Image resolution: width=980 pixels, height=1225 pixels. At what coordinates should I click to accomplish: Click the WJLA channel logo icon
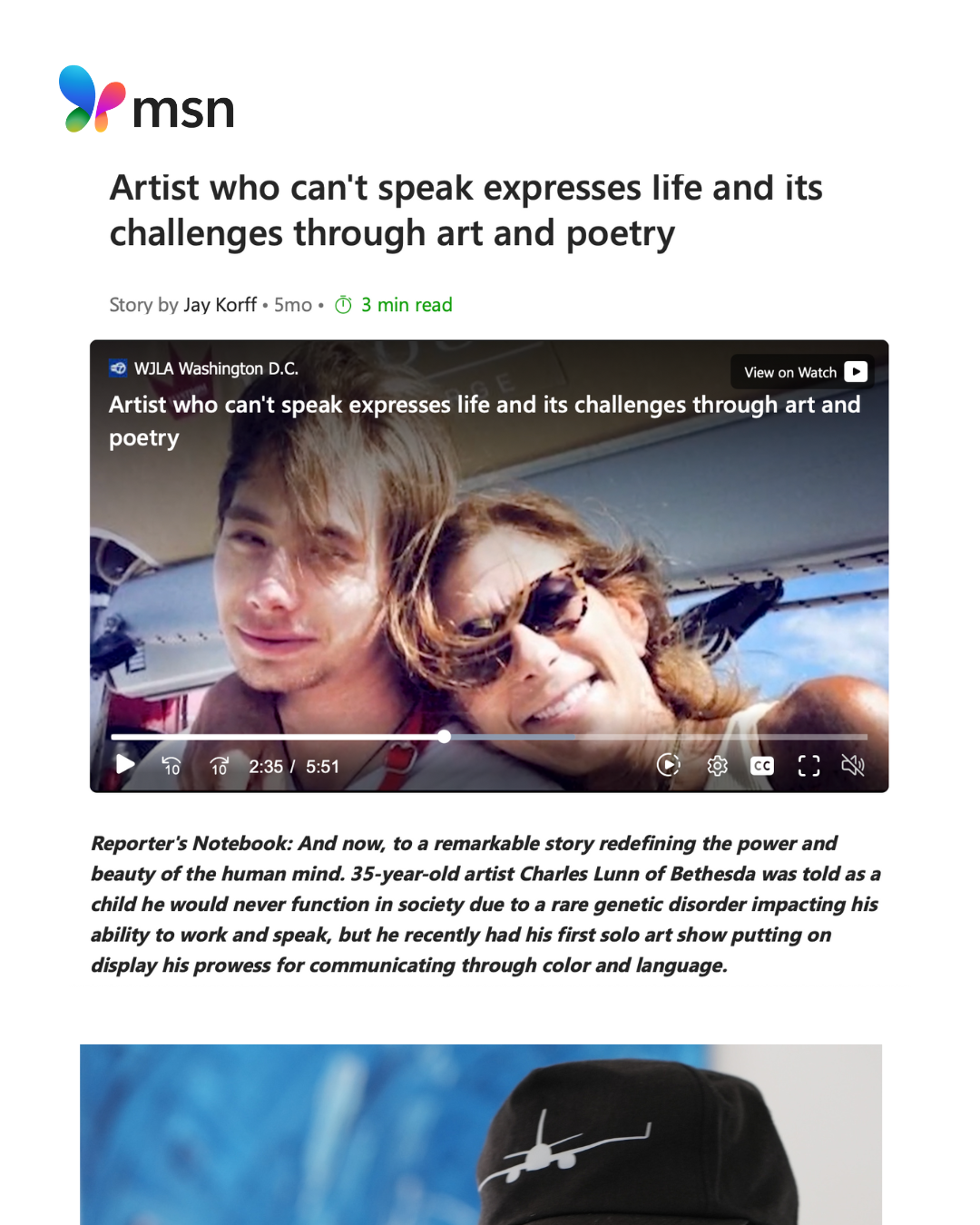[118, 368]
